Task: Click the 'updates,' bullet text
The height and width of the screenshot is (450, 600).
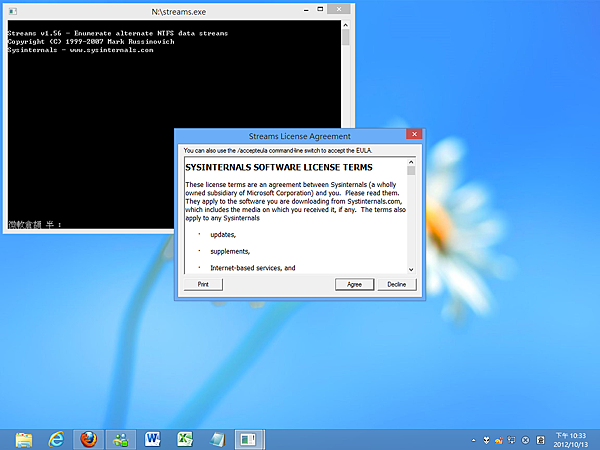Action: point(223,235)
